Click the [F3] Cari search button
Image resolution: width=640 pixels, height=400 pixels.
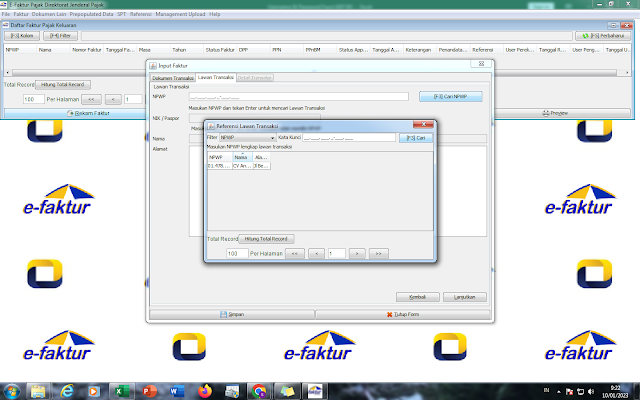click(416, 138)
